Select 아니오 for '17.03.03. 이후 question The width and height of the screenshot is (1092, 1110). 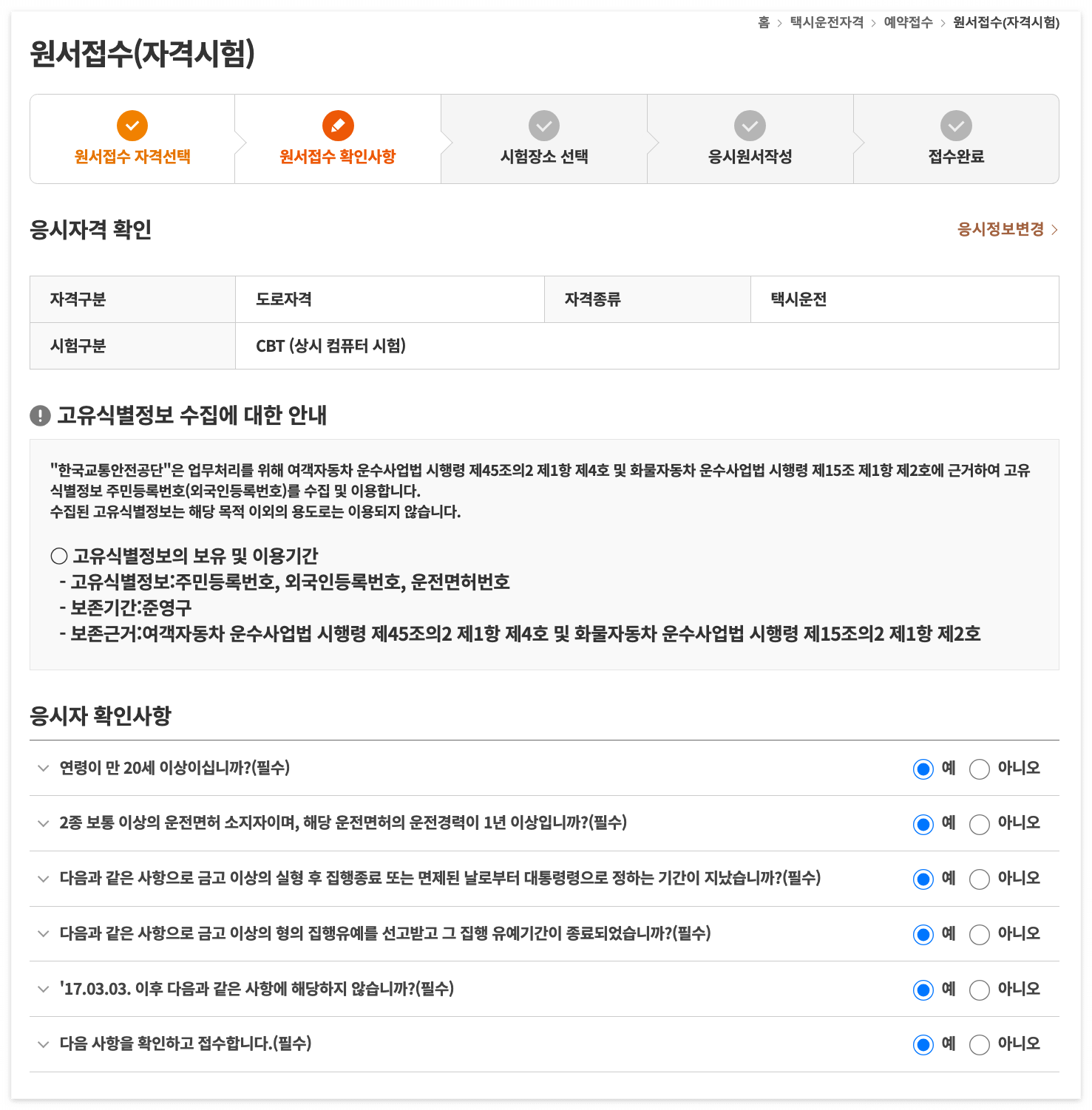click(980, 990)
